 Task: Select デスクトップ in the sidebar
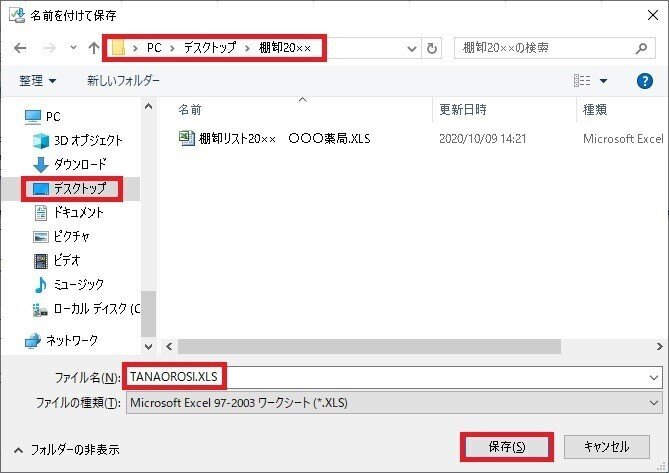point(80,188)
